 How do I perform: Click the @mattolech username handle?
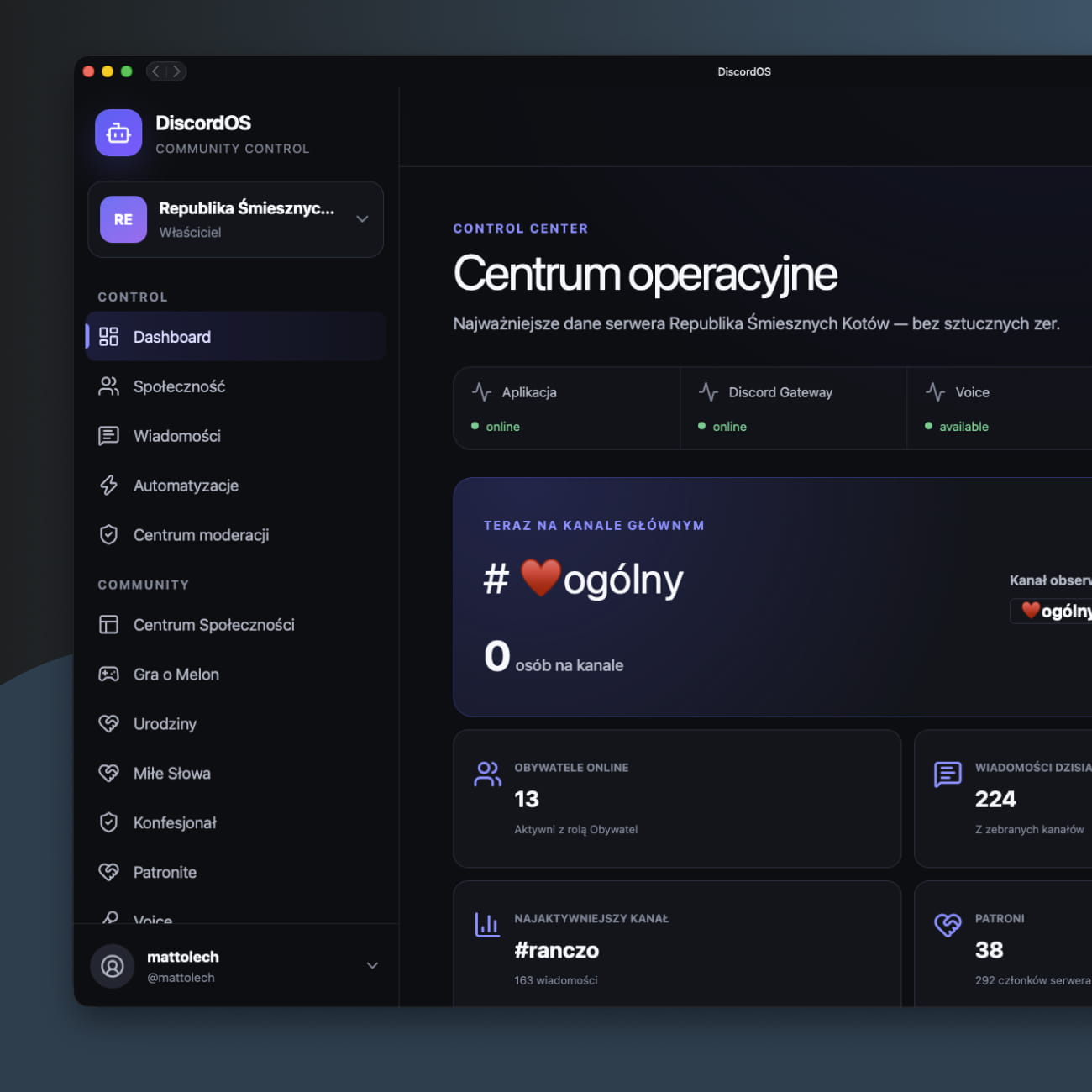pyautogui.click(x=181, y=978)
